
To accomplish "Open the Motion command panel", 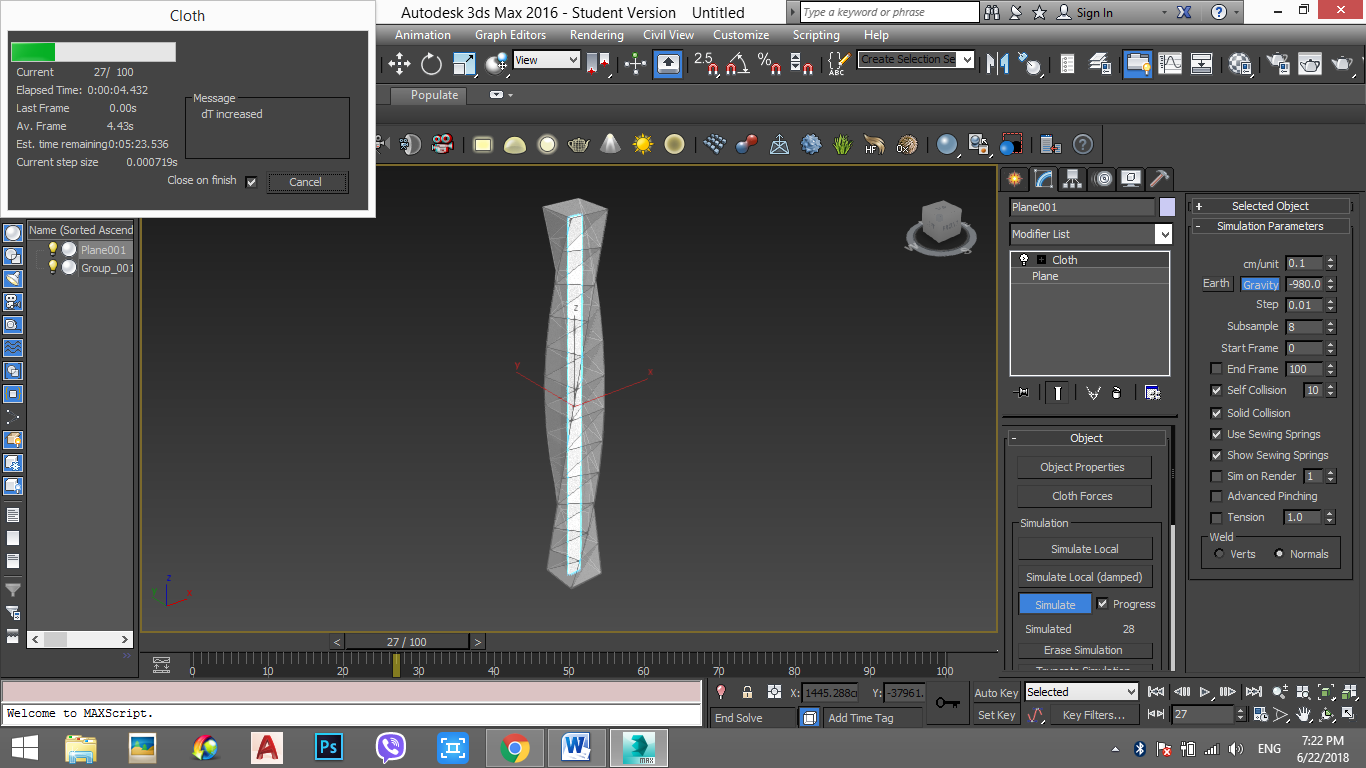I will click(x=1102, y=179).
